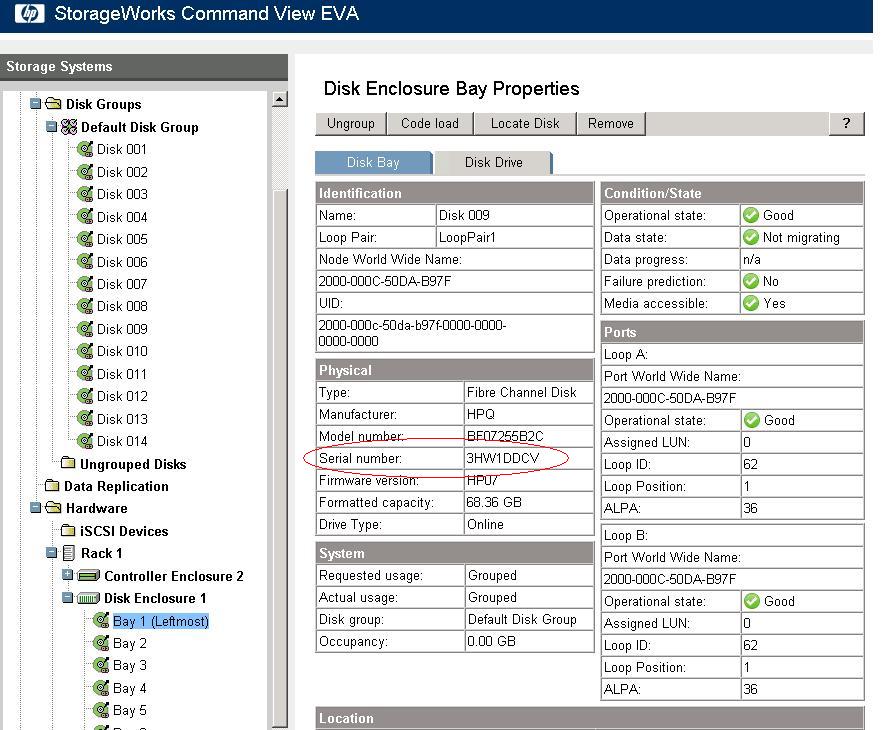The width and height of the screenshot is (896, 730).
Task: Click the Disk group value Default Disk Group
Action: [x=522, y=619]
